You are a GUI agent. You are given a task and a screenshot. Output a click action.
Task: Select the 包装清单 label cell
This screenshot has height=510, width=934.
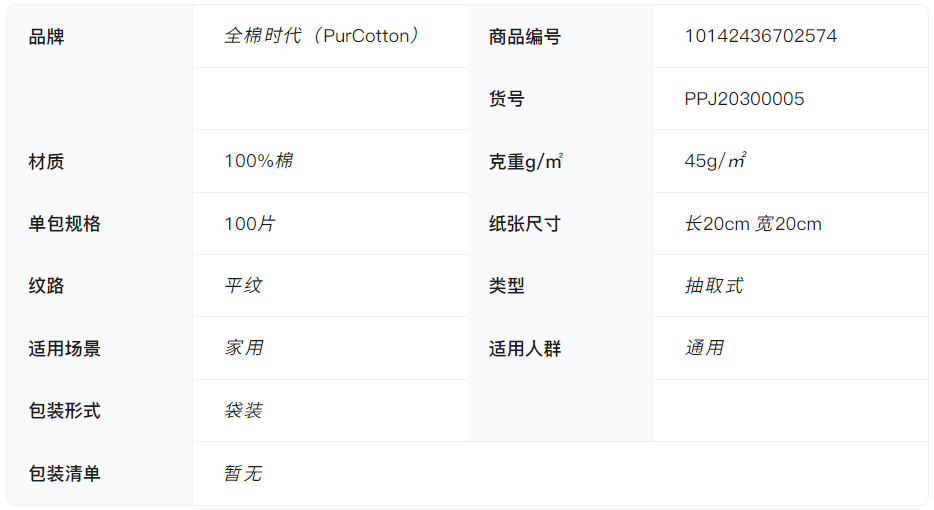[65, 474]
